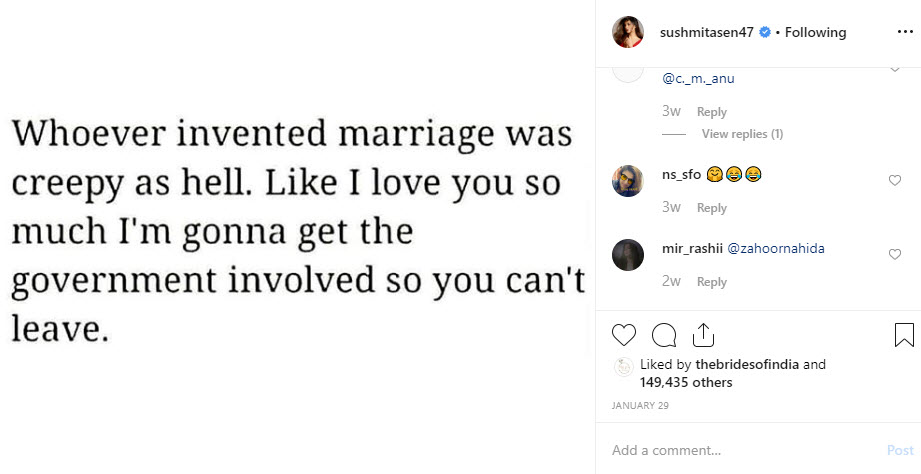Reply to mir_rashii's comment
Screen dimensions: 921x474
point(712,282)
